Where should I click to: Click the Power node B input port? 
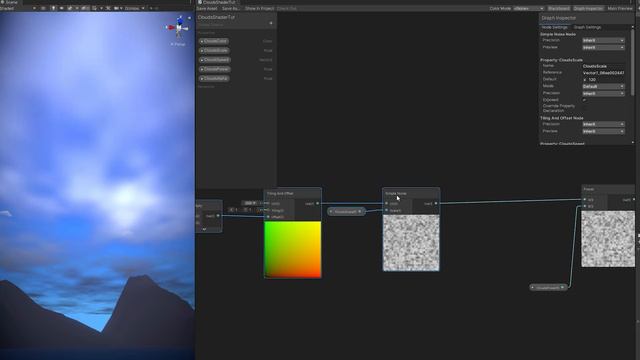585,206
